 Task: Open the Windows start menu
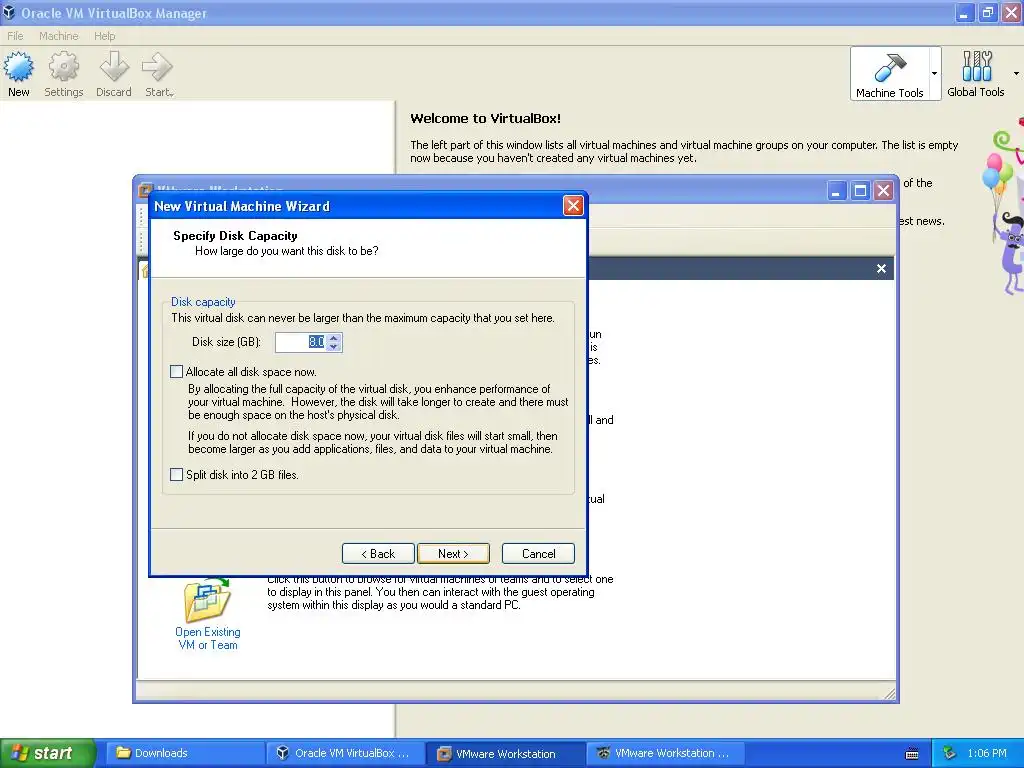[48, 753]
